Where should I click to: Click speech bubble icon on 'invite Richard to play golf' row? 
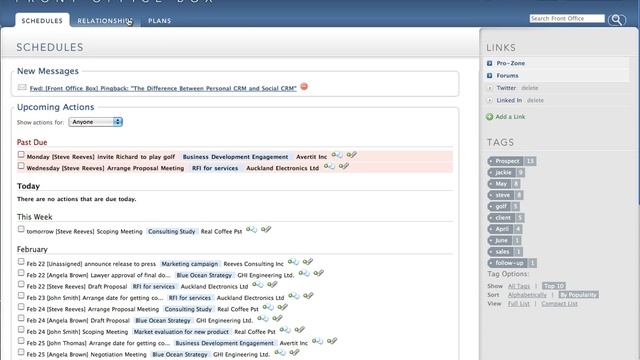click(337, 155)
